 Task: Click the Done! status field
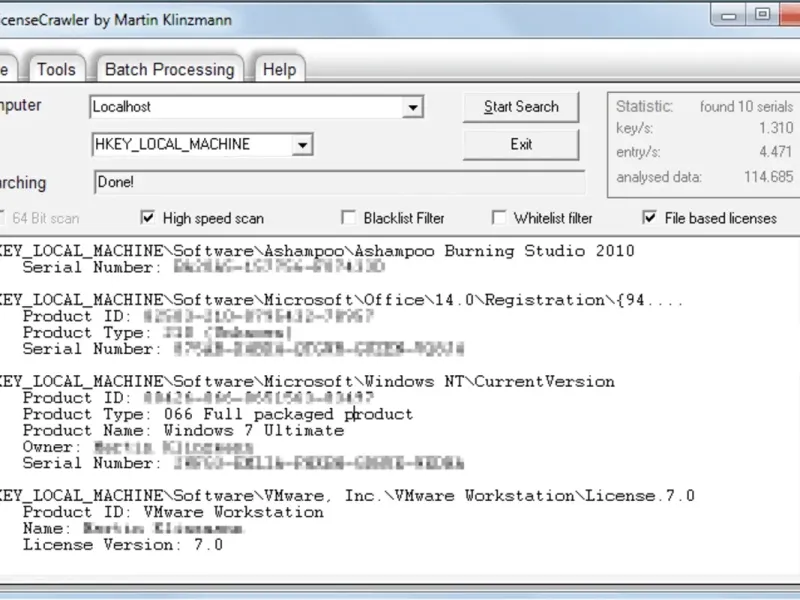pyautogui.click(x=339, y=182)
